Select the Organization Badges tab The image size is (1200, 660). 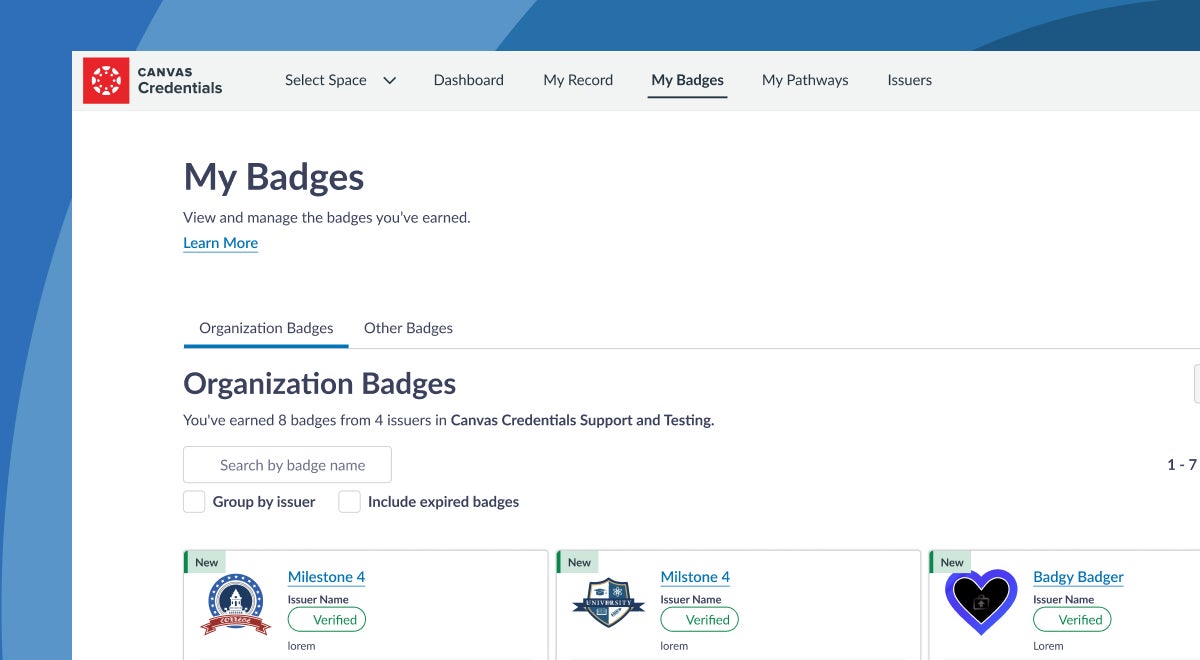point(266,328)
